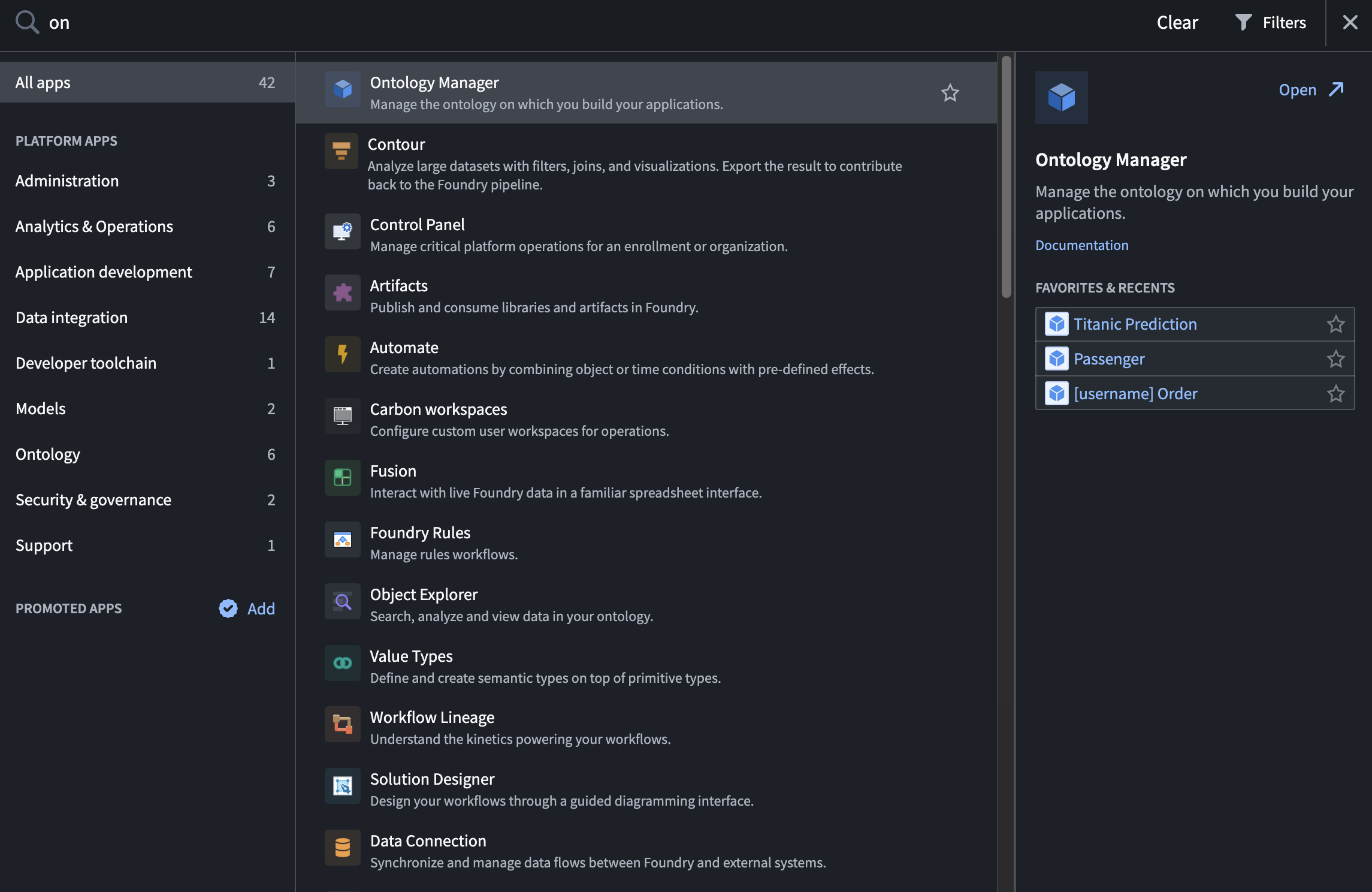Click the Automate lightning bolt icon
This screenshot has width=1372, height=892.
343,355
